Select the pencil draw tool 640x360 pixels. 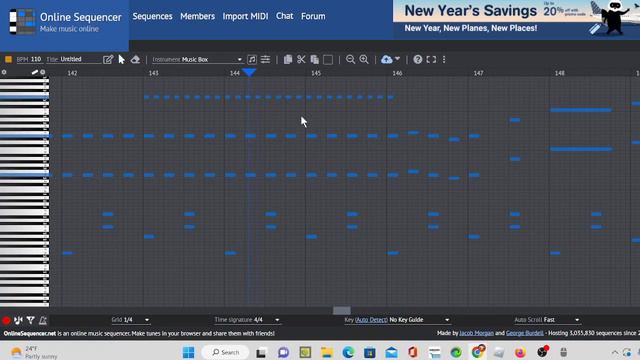coord(108,60)
